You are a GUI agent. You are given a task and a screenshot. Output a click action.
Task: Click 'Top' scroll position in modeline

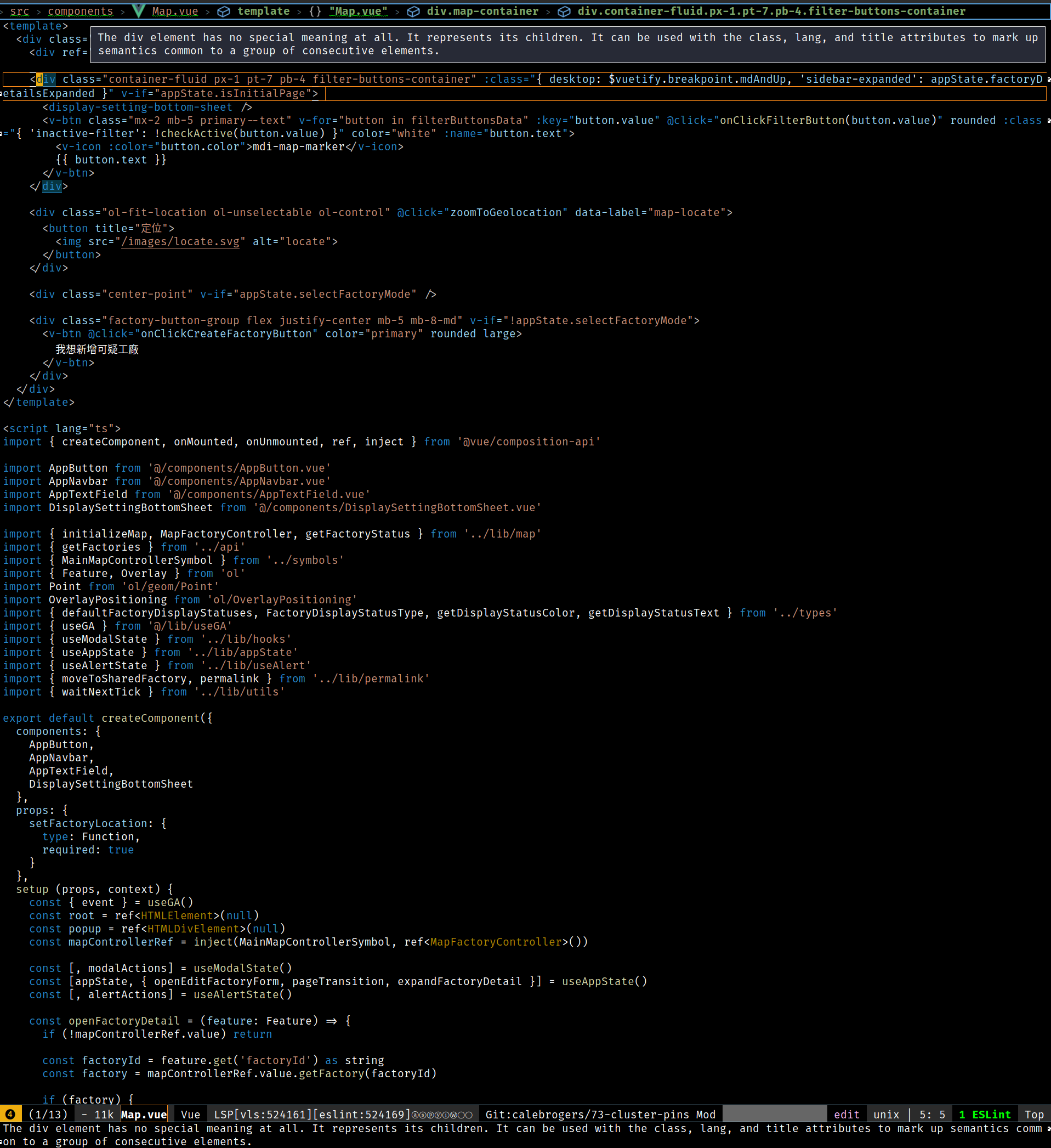point(1034,1115)
